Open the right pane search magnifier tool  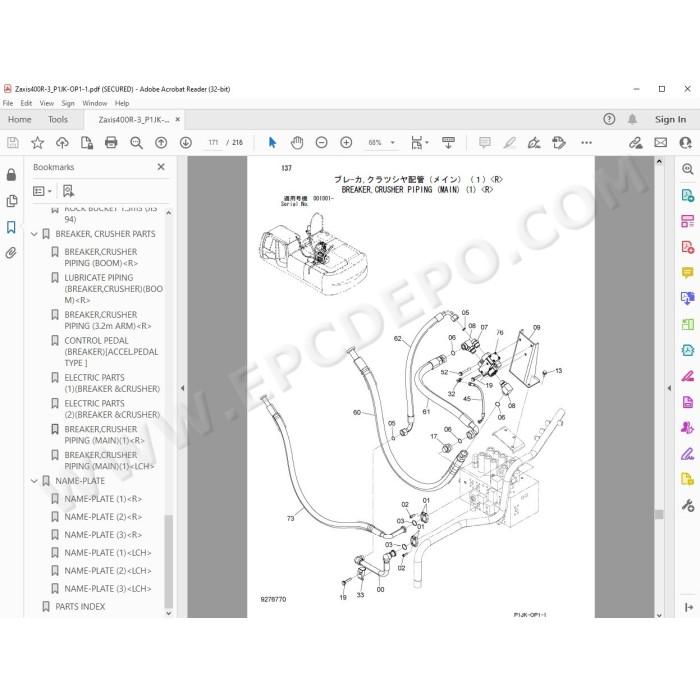click(688, 169)
